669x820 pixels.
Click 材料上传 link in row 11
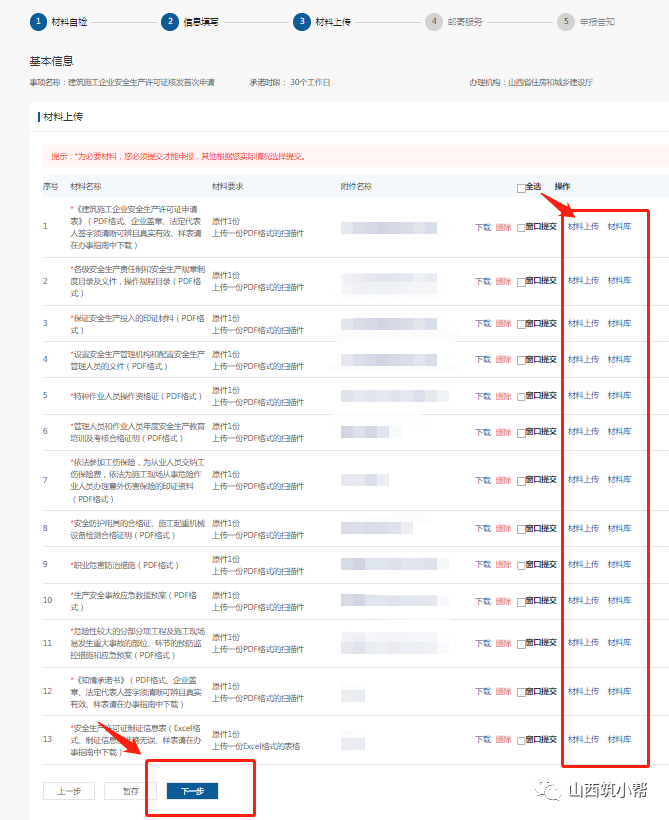point(583,643)
